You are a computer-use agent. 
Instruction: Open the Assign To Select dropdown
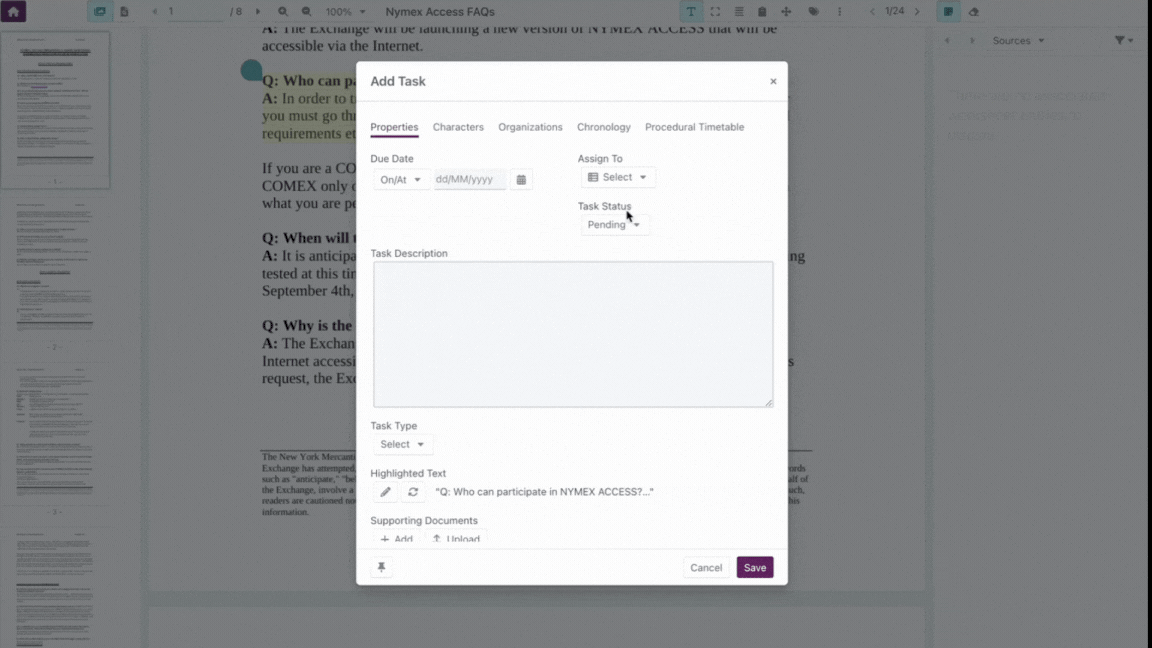pos(617,177)
